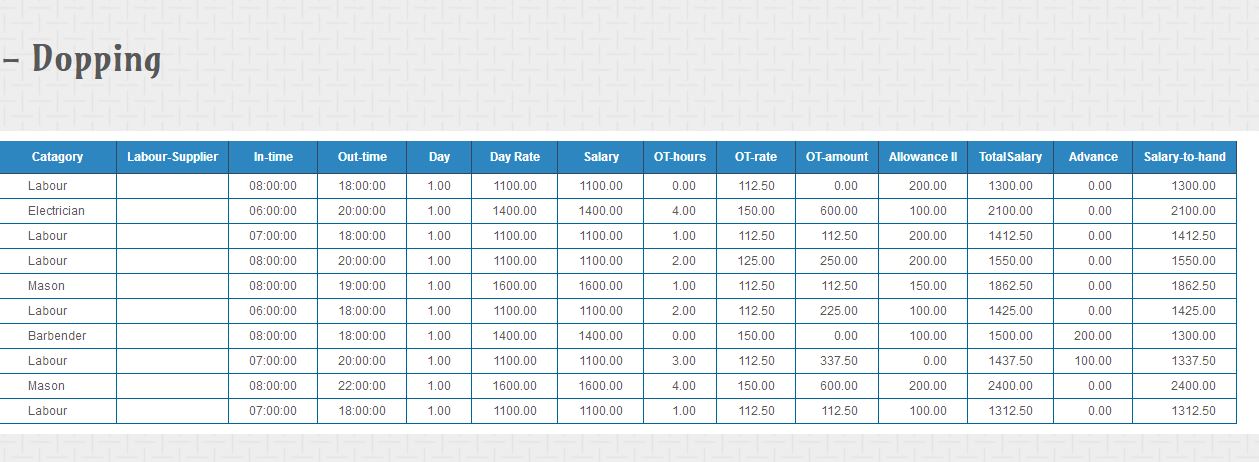
Task: Click the TotalSalary column header
Action: [1010, 157]
